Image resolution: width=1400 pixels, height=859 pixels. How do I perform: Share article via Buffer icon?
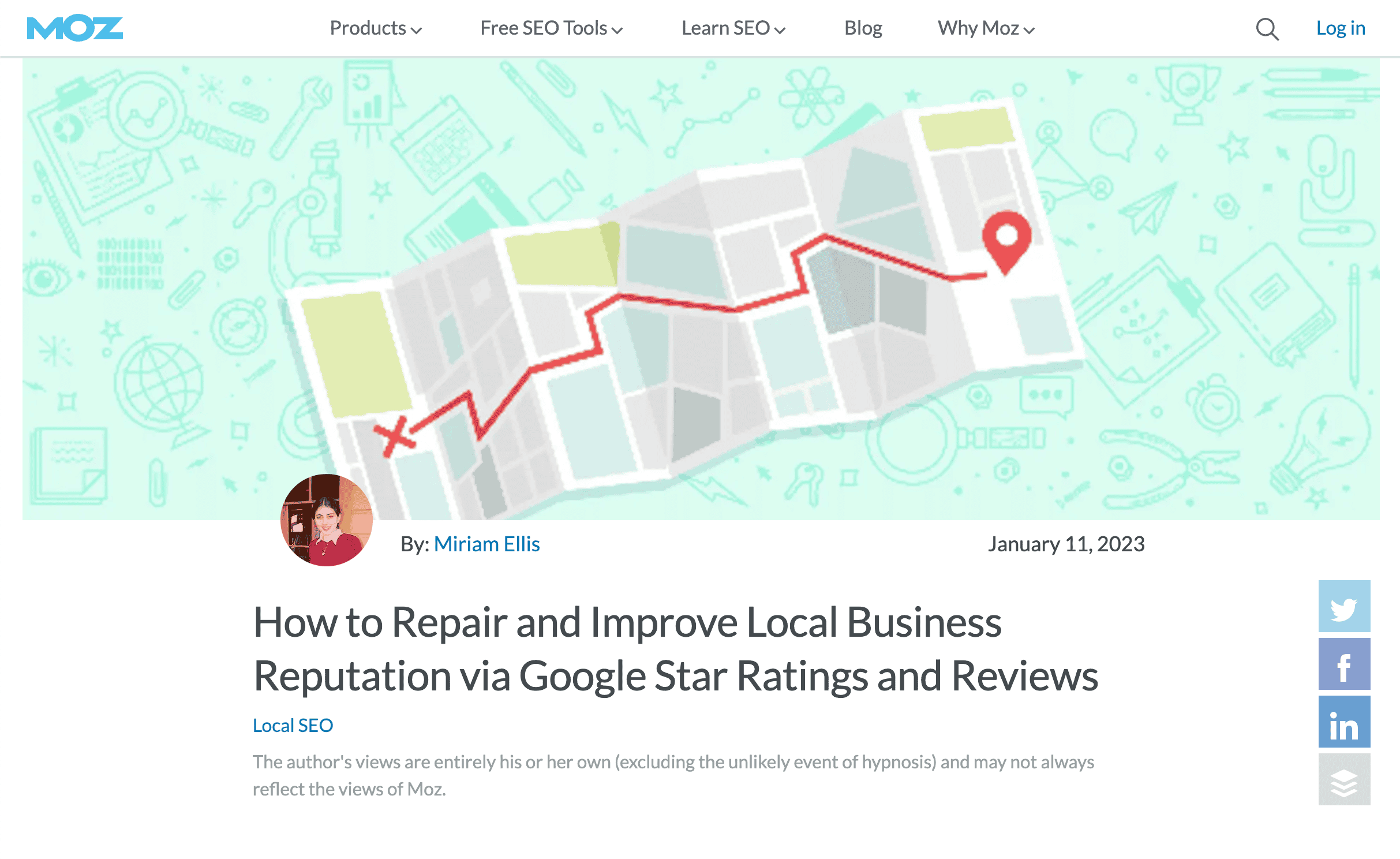click(x=1344, y=779)
